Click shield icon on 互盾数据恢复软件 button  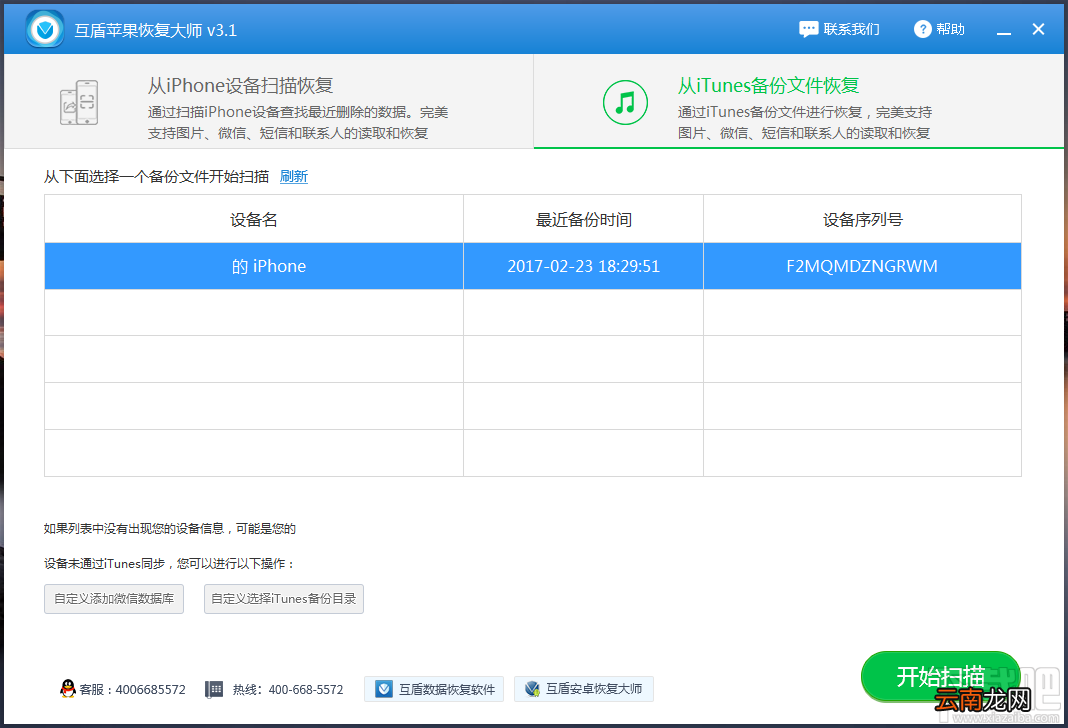tap(384, 689)
